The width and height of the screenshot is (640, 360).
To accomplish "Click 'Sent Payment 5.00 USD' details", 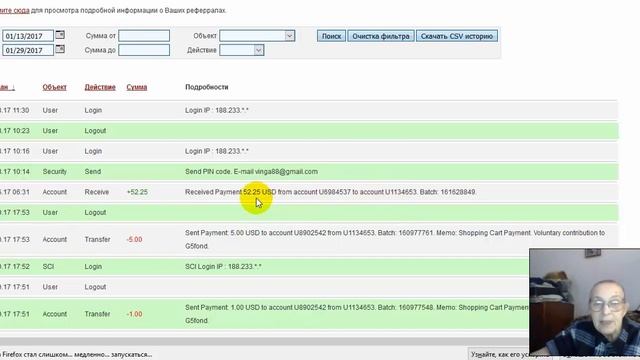I will pyautogui.click(x=395, y=240).
